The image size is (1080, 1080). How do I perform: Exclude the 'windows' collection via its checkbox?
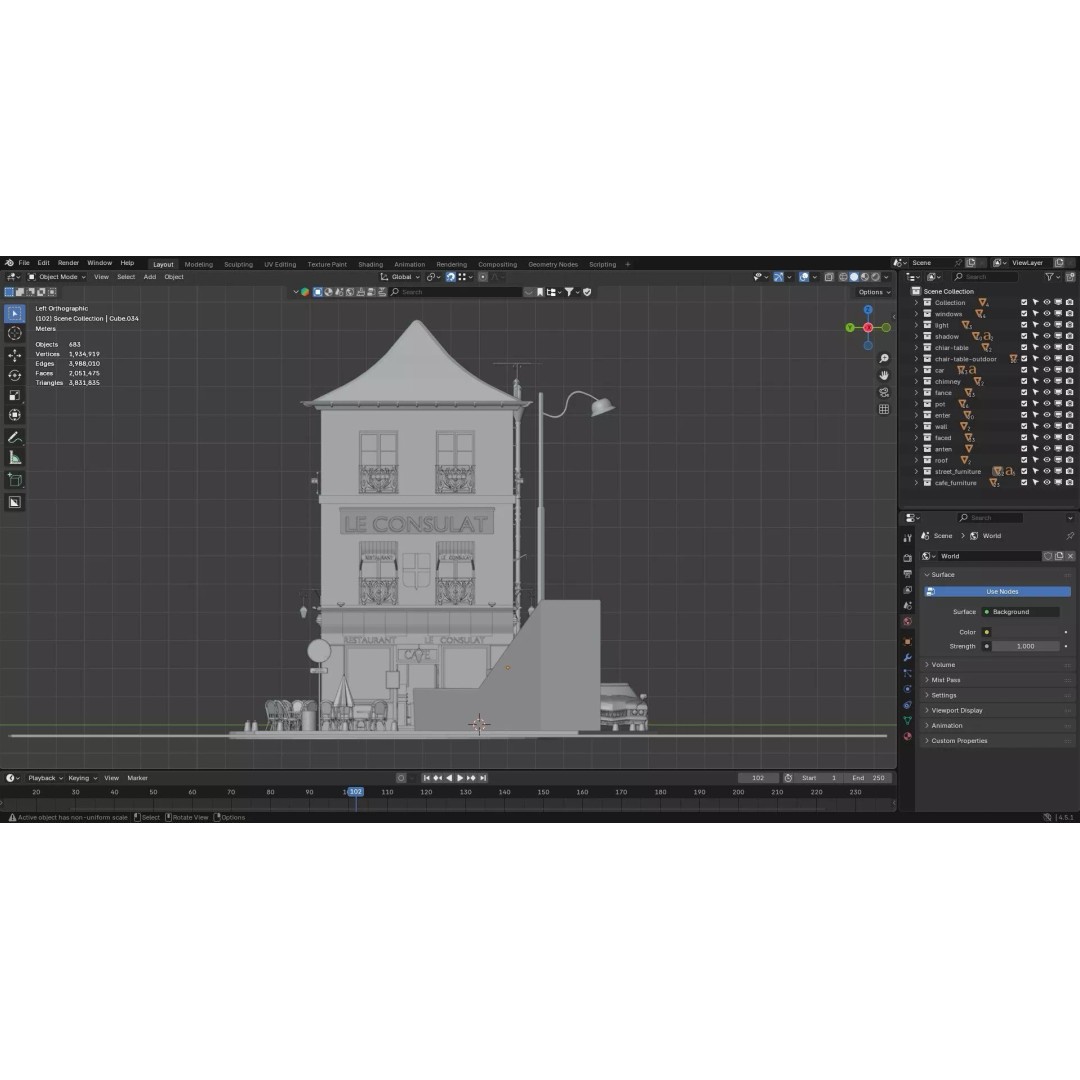pyautogui.click(x=1024, y=314)
